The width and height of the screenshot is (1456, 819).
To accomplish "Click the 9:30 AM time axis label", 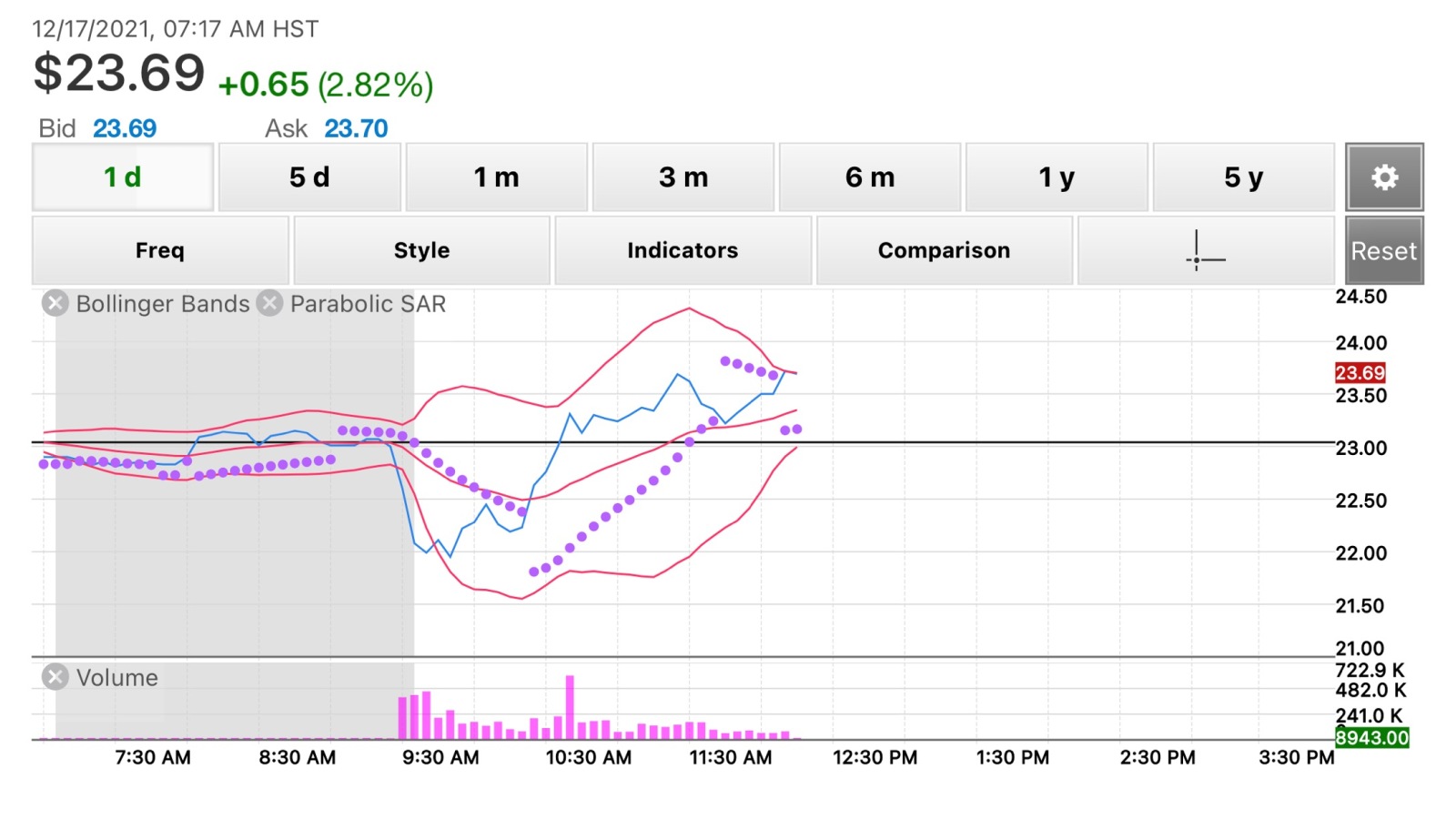I will [x=440, y=757].
